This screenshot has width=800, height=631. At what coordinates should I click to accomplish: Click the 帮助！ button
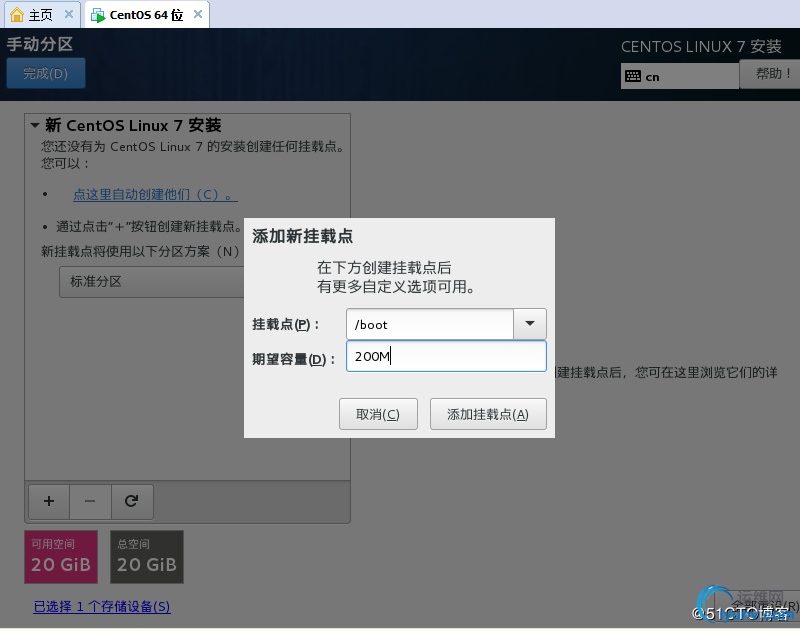tap(770, 74)
